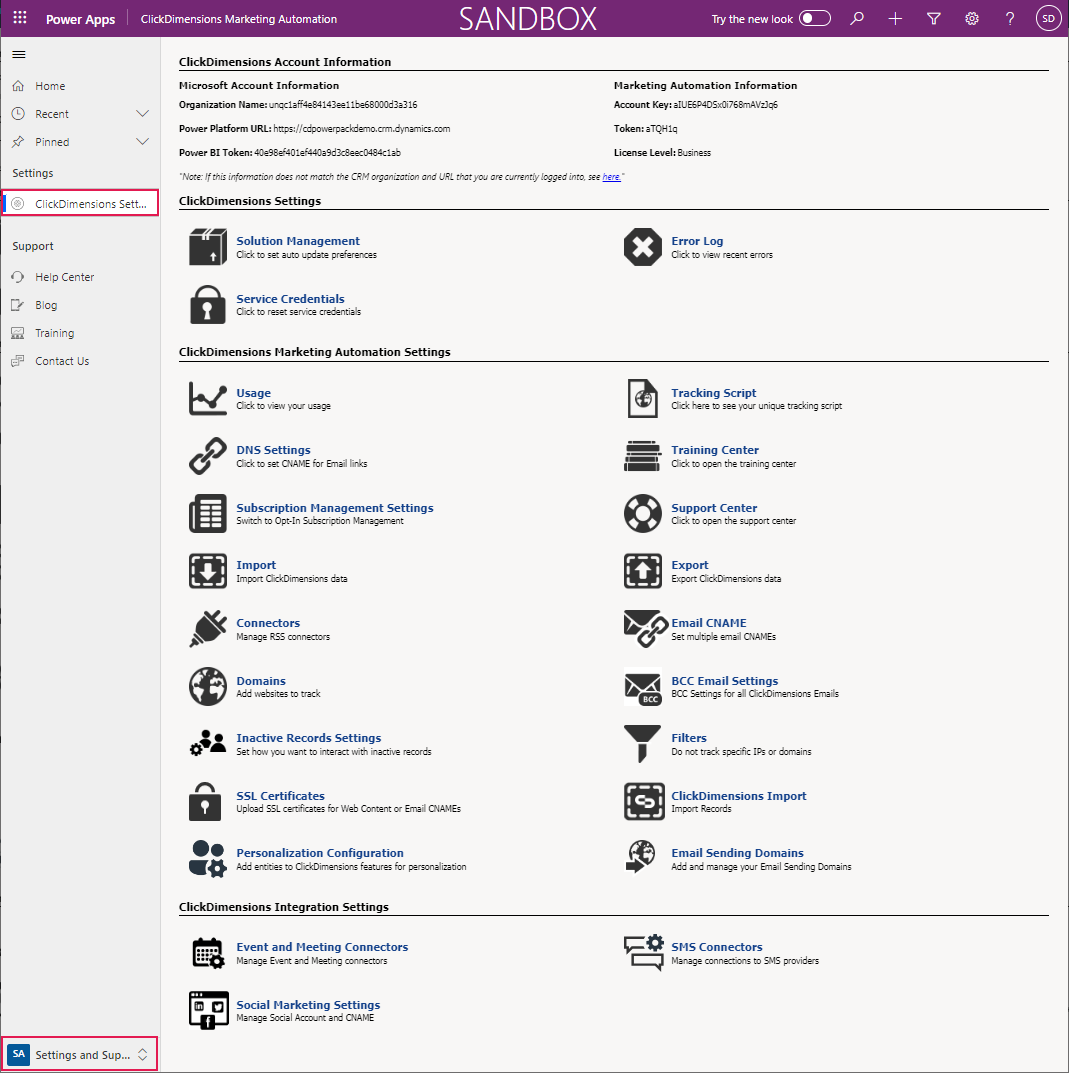Collapse the navigation with the hamburger icon

[x=19, y=55]
